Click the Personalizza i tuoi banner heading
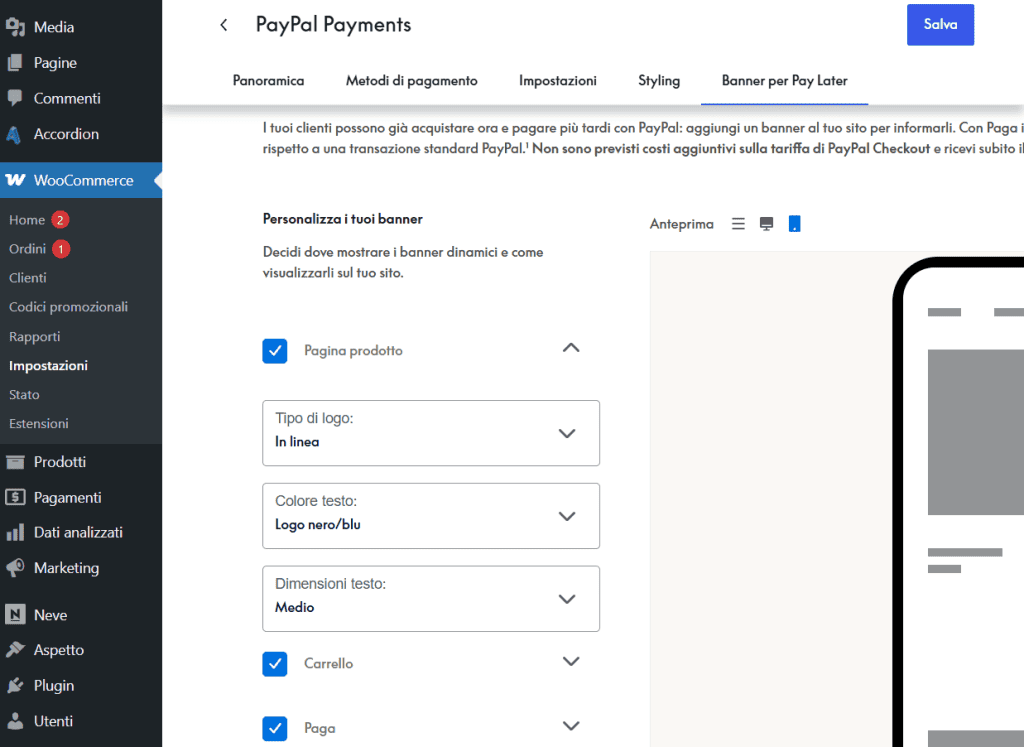The width and height of the screenshot is (1024, 747). 343,219
